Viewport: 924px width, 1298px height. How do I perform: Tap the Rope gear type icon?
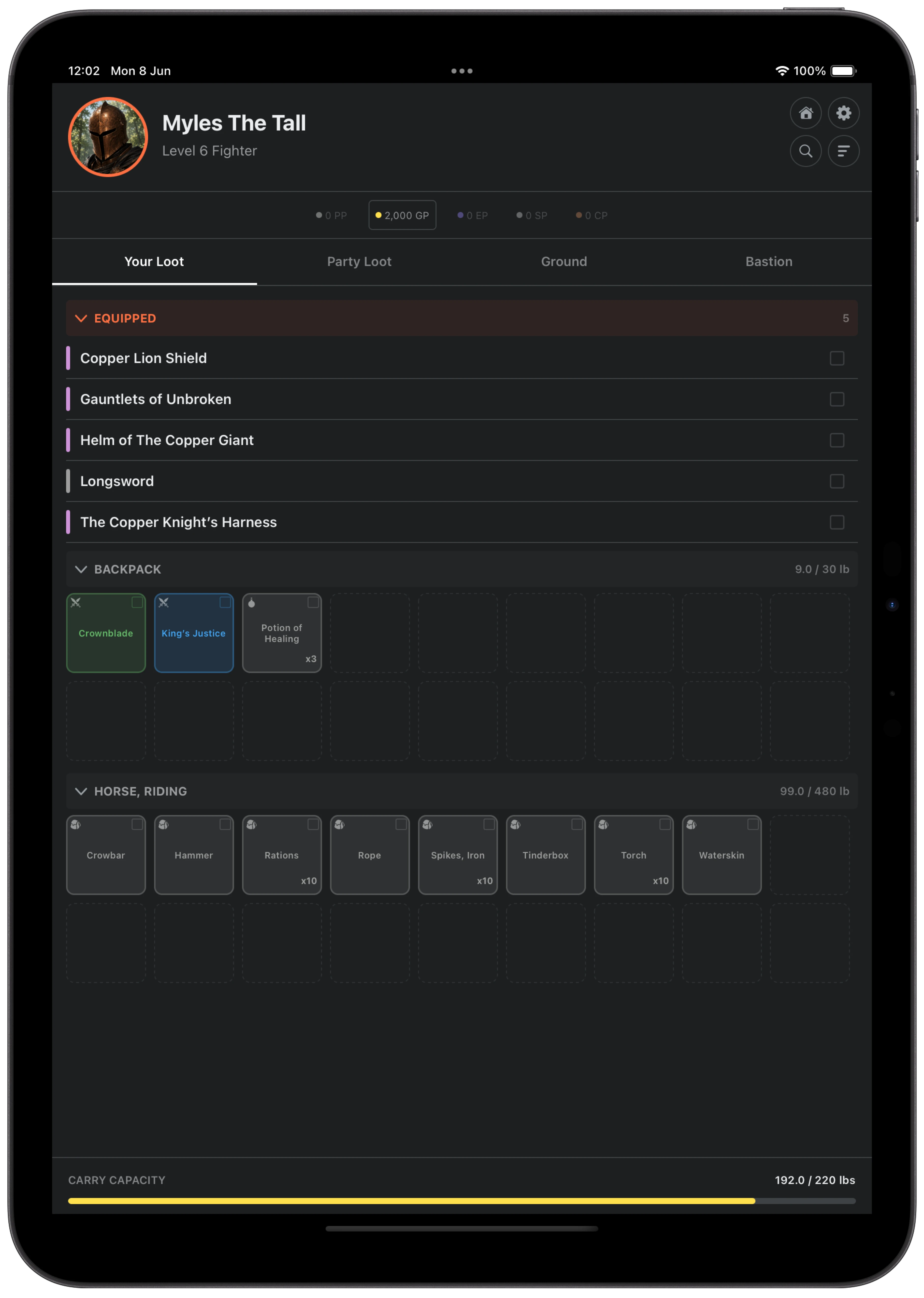tap(340, 825)
